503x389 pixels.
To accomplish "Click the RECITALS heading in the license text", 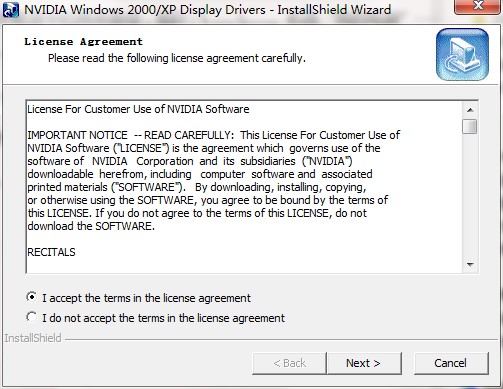I will 51,252.
